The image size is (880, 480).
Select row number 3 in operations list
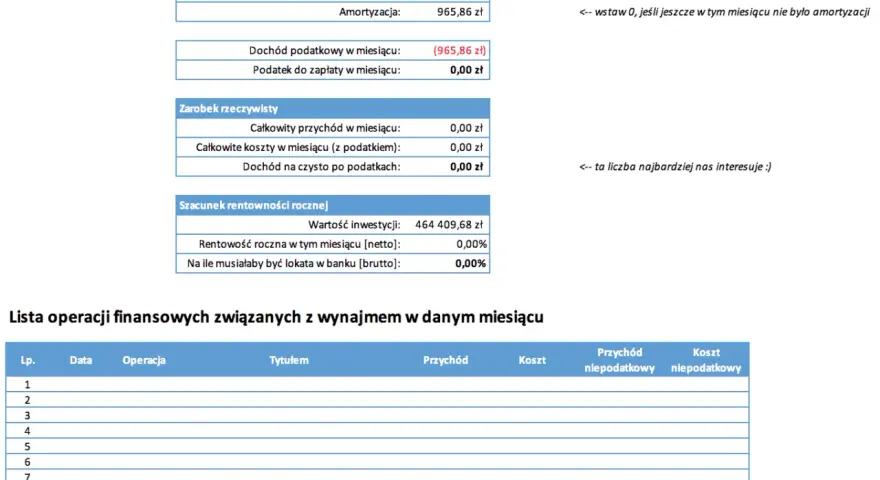(27, 415)
